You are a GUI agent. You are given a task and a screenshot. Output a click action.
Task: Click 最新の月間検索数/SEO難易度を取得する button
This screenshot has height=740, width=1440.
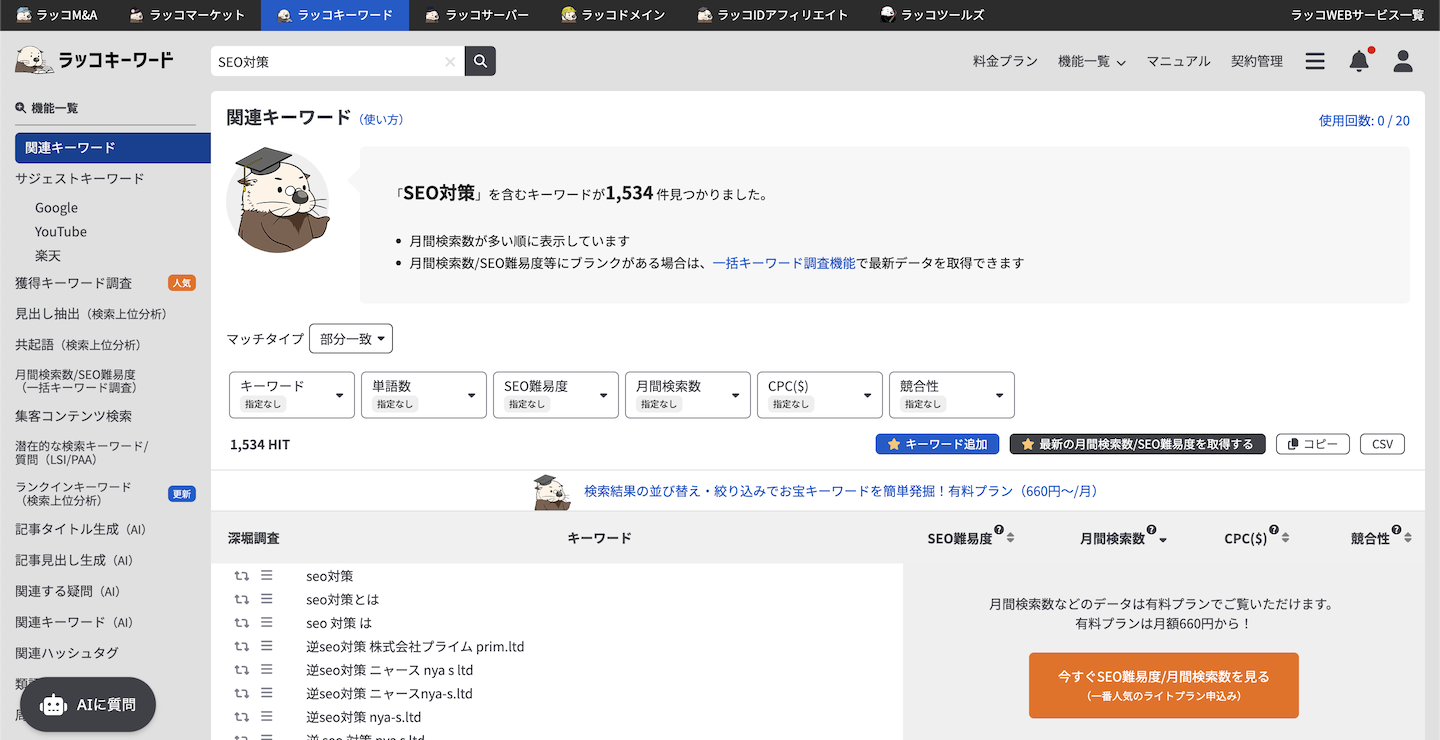[x=1138, y=444]
